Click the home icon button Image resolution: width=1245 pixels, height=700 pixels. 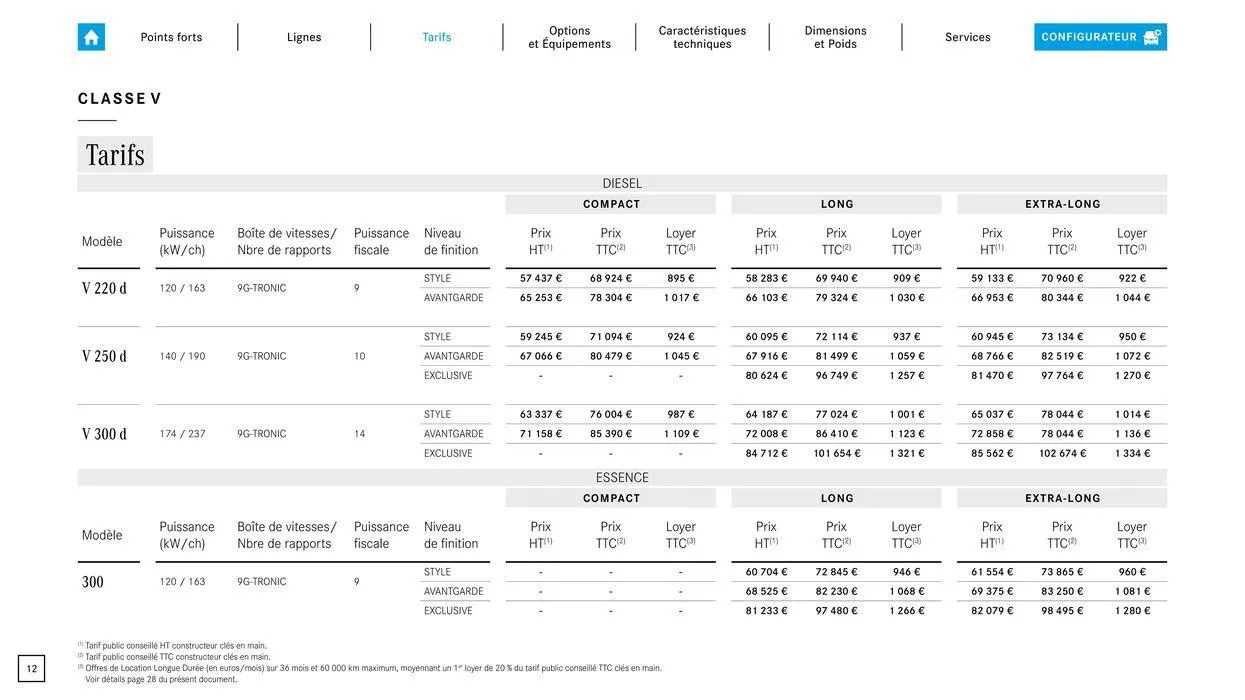(91, 37)
